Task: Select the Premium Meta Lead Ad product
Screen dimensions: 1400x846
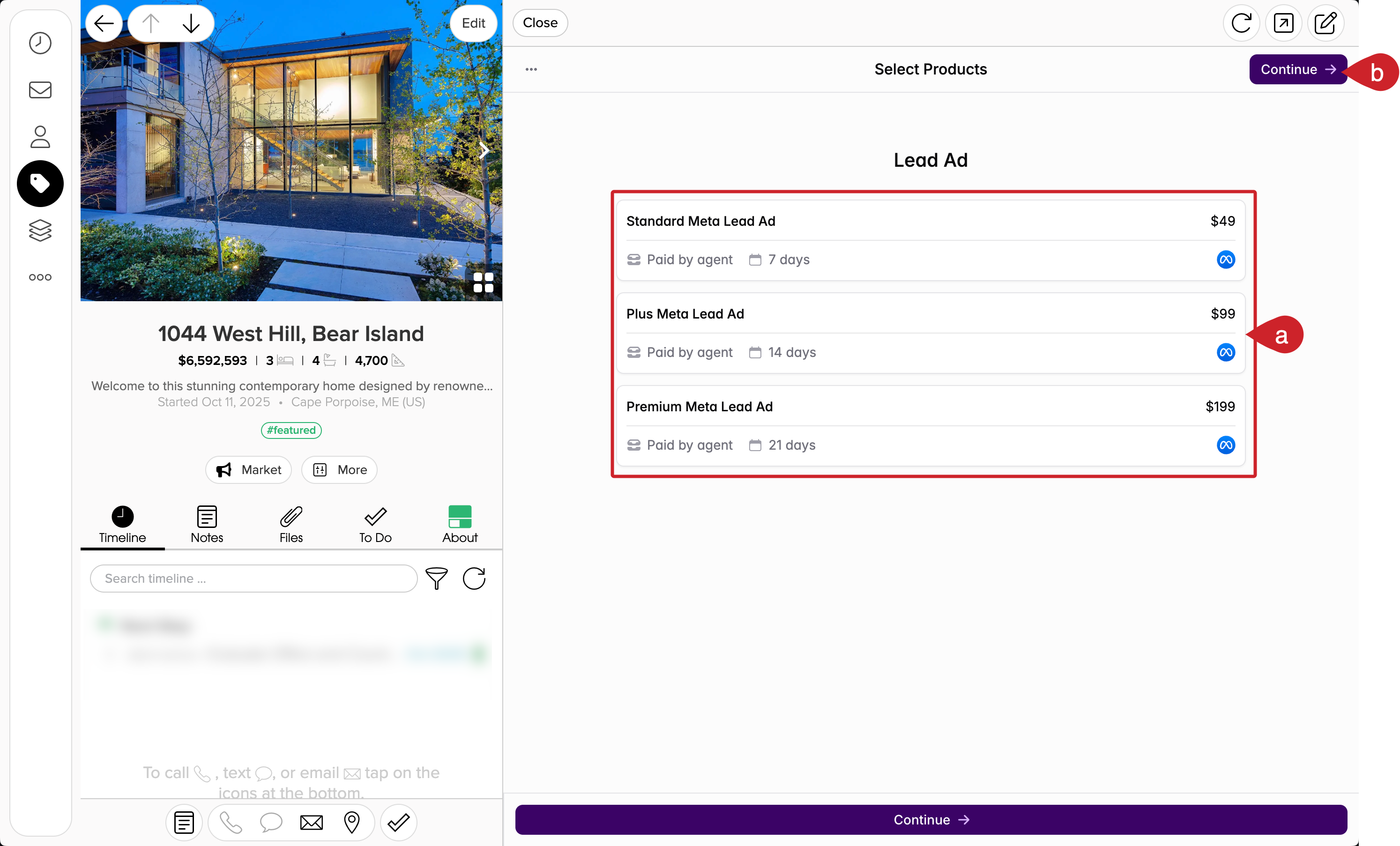Action: coord(931,425)
